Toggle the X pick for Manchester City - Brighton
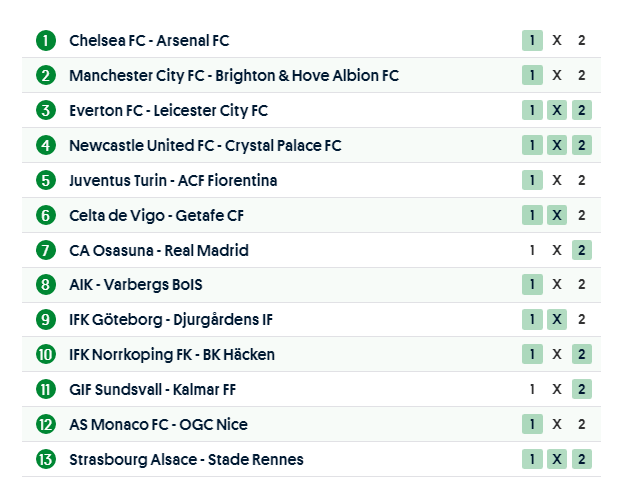Viewport: 628px width, 481px height. tap(557, 76)
